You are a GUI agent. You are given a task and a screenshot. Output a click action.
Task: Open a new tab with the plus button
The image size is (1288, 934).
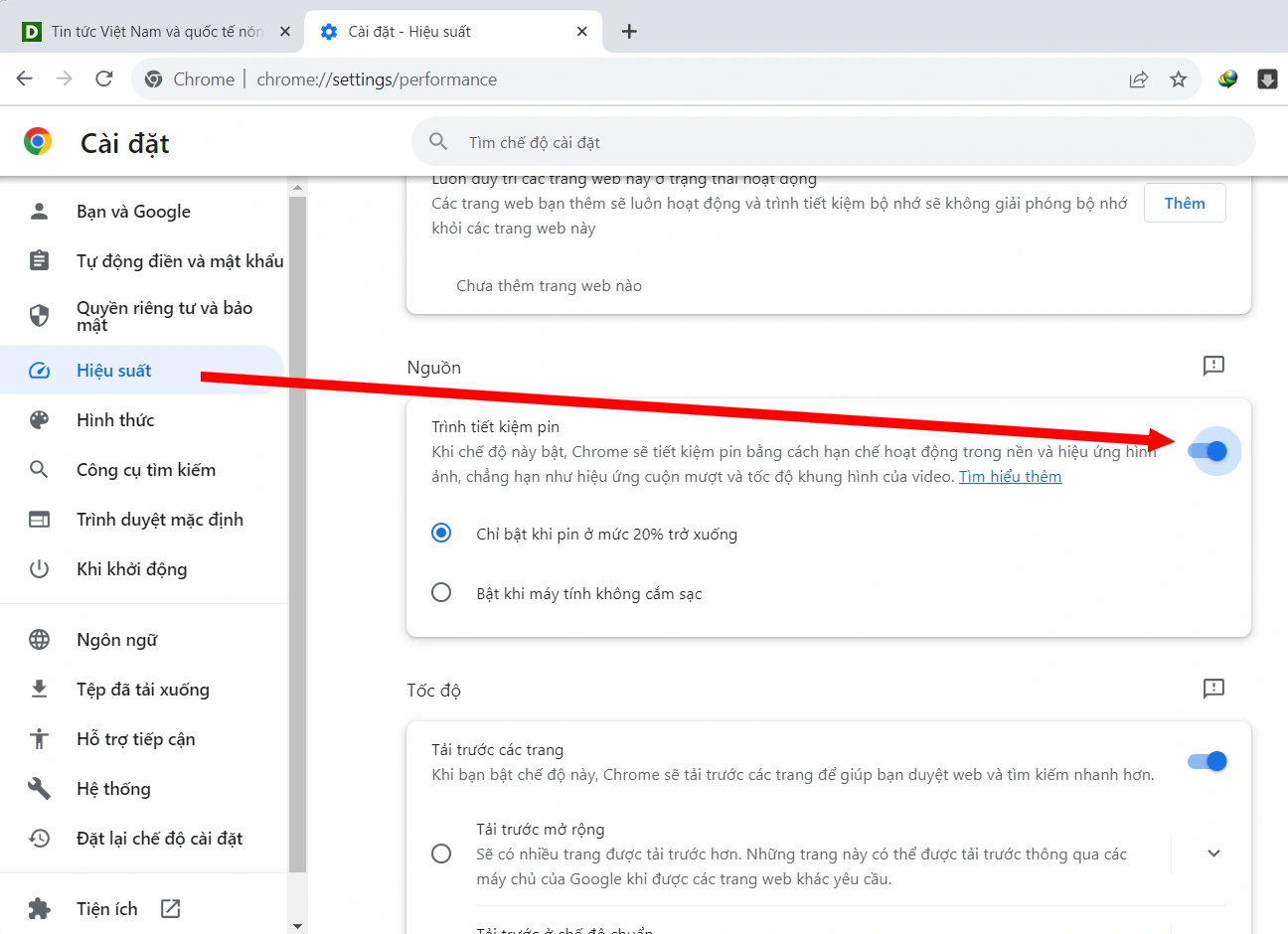[629, 32]
